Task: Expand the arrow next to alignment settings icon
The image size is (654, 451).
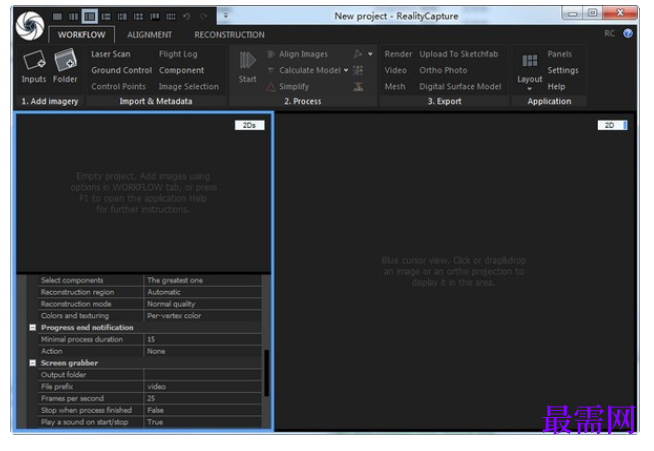Action: click(370, 54)
